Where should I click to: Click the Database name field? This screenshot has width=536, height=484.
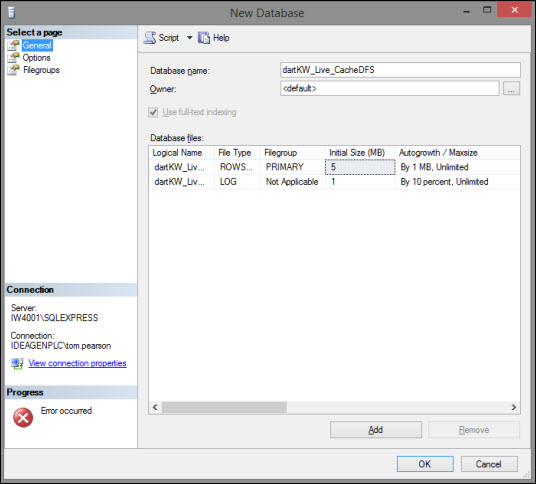point(400,70)
